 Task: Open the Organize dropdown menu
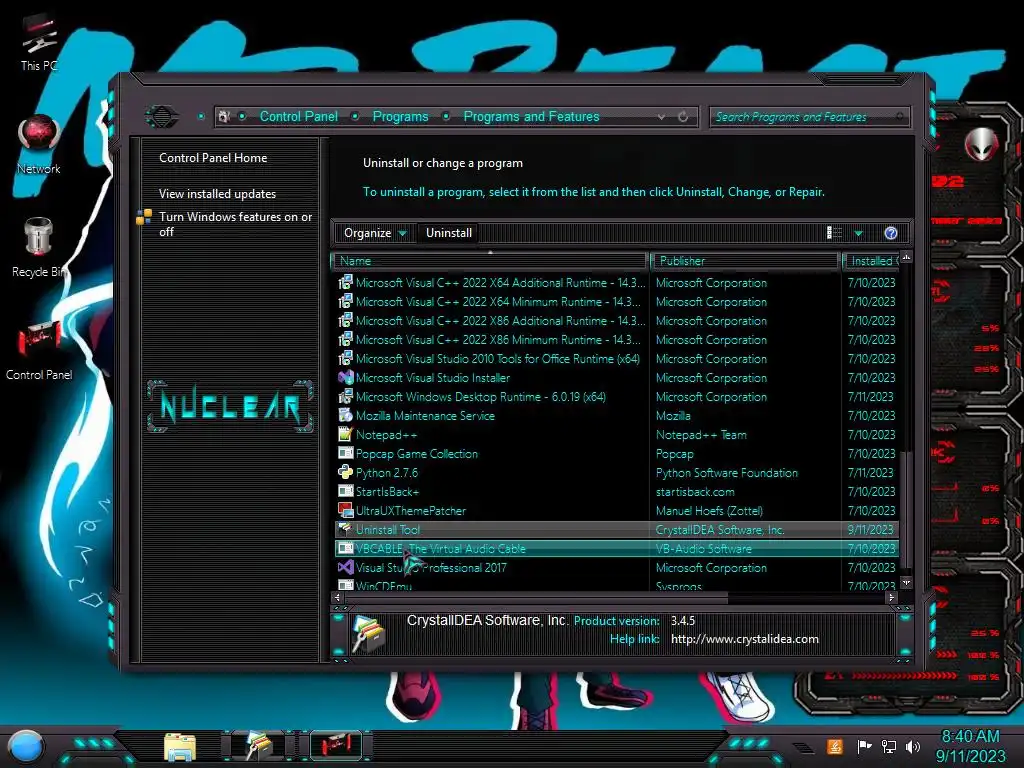point(375,233)
